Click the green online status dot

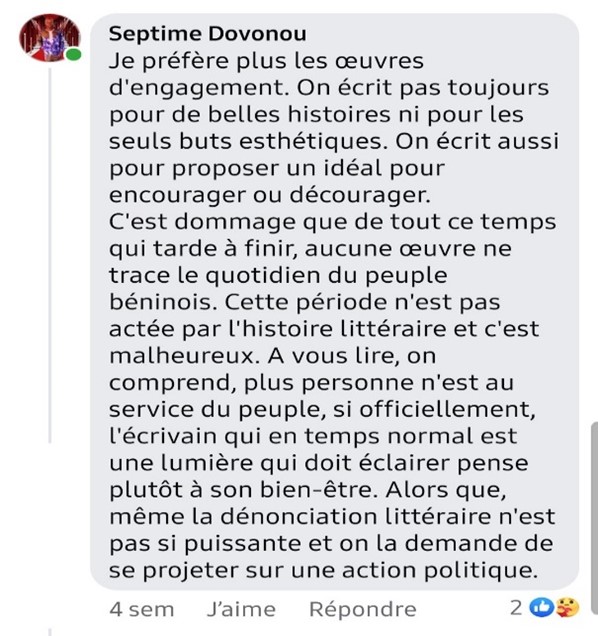coord(73,54)
